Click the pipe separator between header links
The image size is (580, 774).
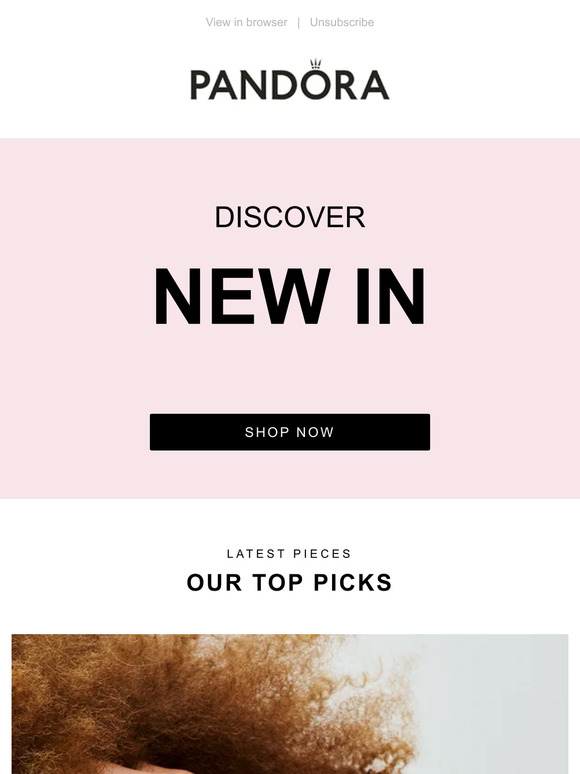[x=298, y=23]
